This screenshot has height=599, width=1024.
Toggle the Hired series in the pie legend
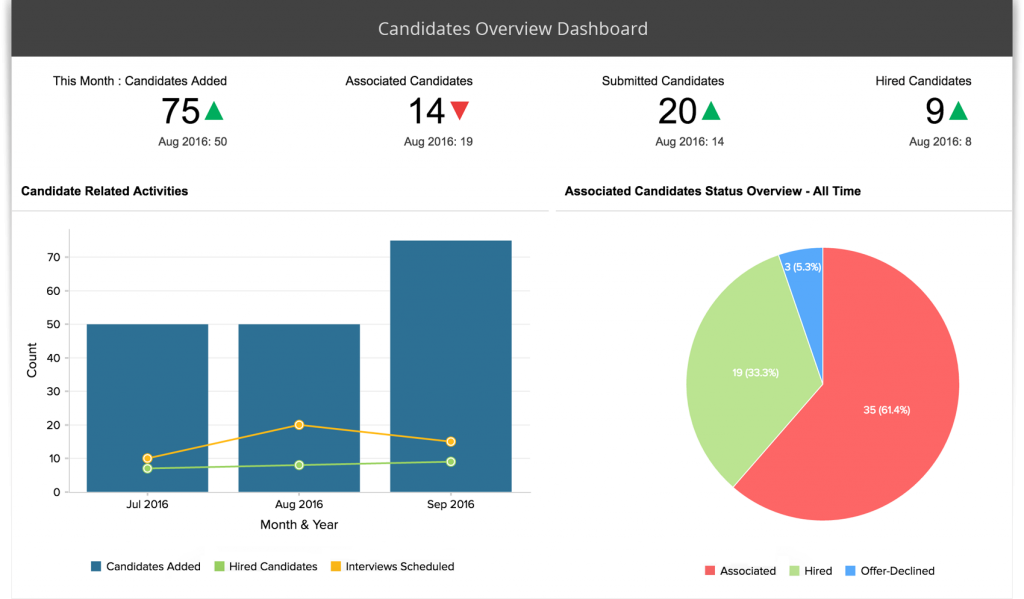coord(793,570)
